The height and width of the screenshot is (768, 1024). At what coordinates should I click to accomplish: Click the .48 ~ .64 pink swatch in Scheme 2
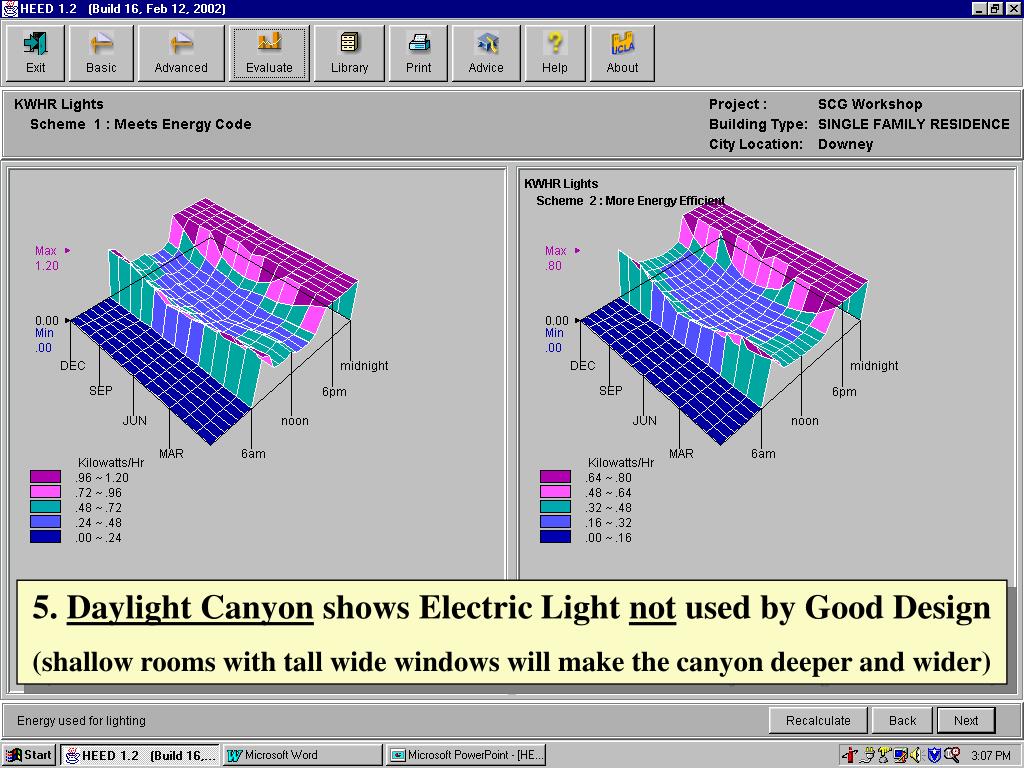(x=555, y=492)
